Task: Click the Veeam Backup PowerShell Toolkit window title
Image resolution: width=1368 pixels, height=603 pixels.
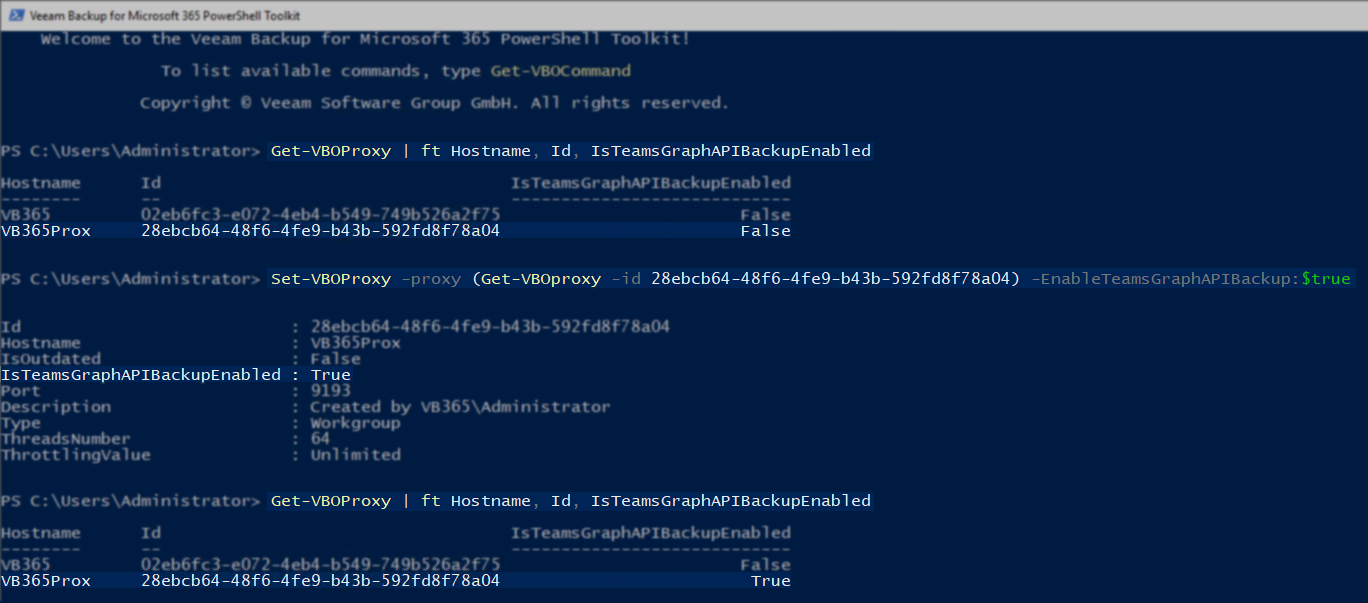Action: pyautogui.click(x=165, y=15)
